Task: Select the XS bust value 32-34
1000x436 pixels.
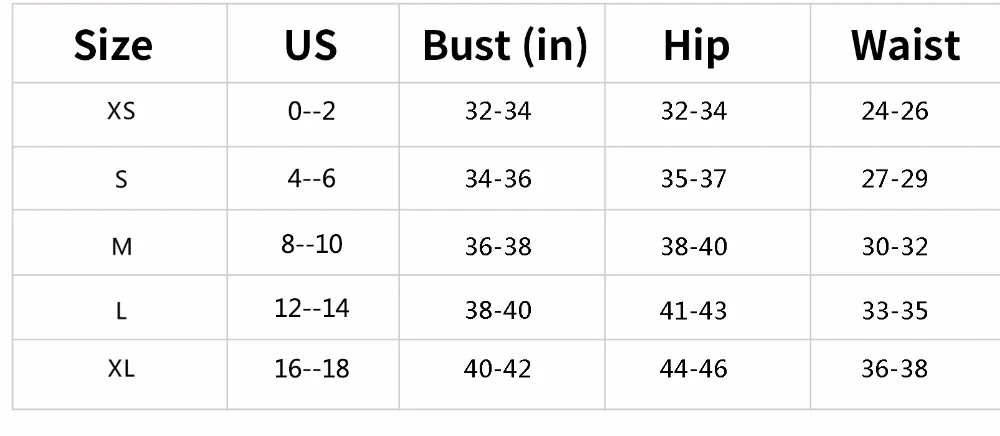Action: (498, 112)
